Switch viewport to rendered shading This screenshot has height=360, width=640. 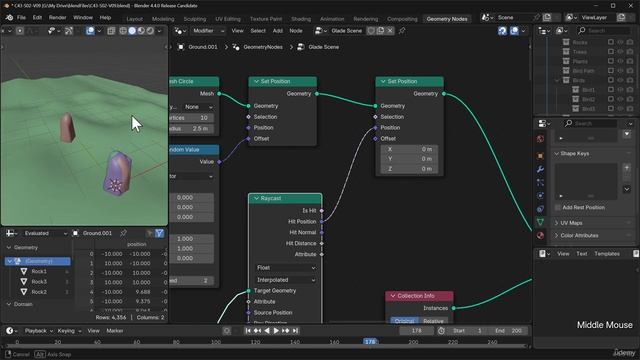pyautogui.click(x=150, y=31)
